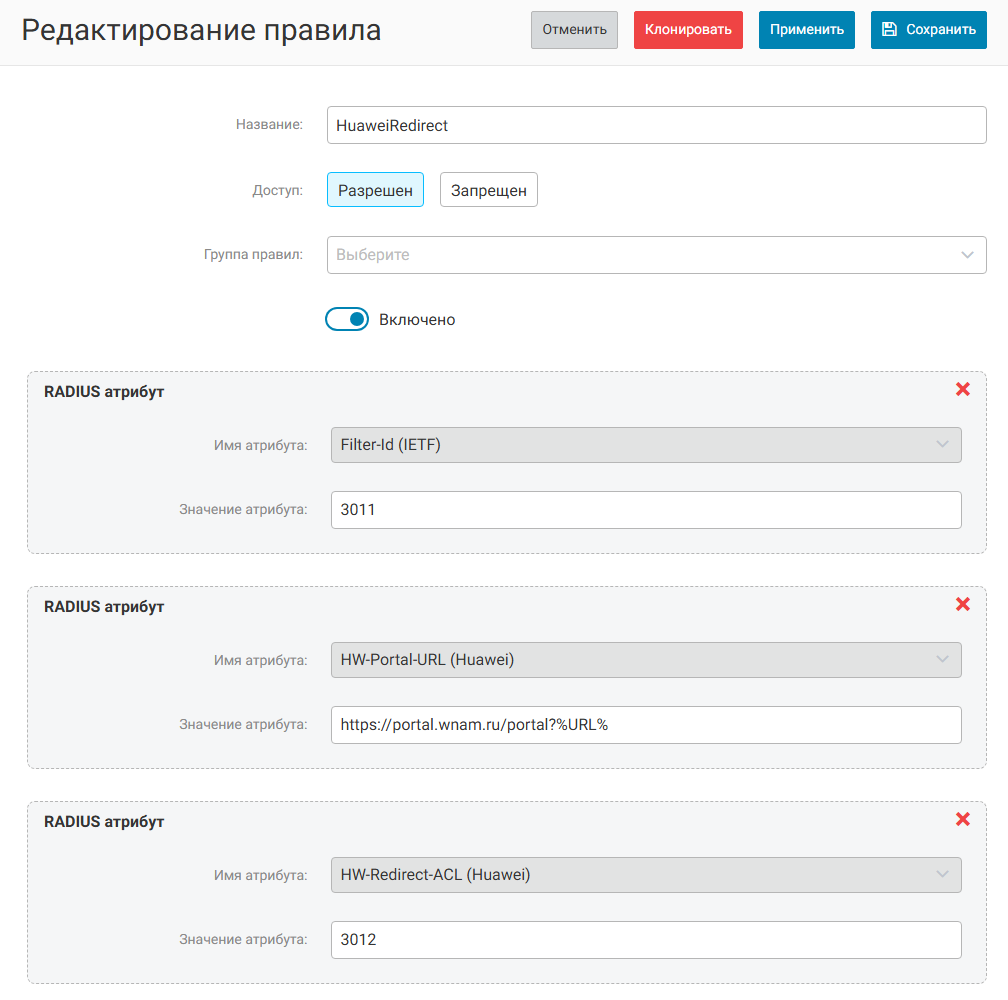Focus the attribute value field containing 3011
Image resolution: width=1008 pixels, height=1000 pixels.
[x=645, y=510]
